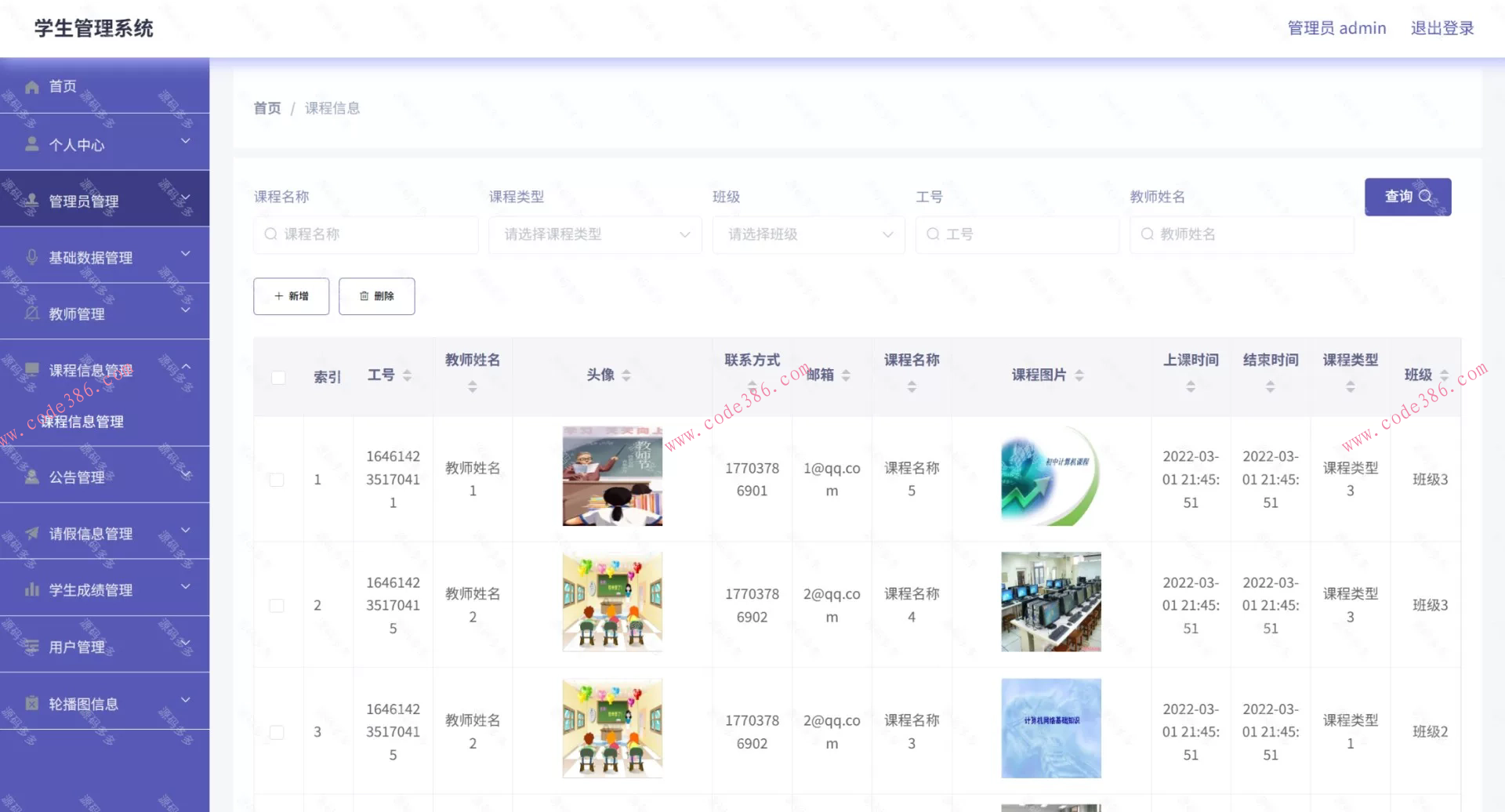Click the bell icon for 教师管理
The width and height of the screenshot is (1505, 812).
(x=32, y=313)
